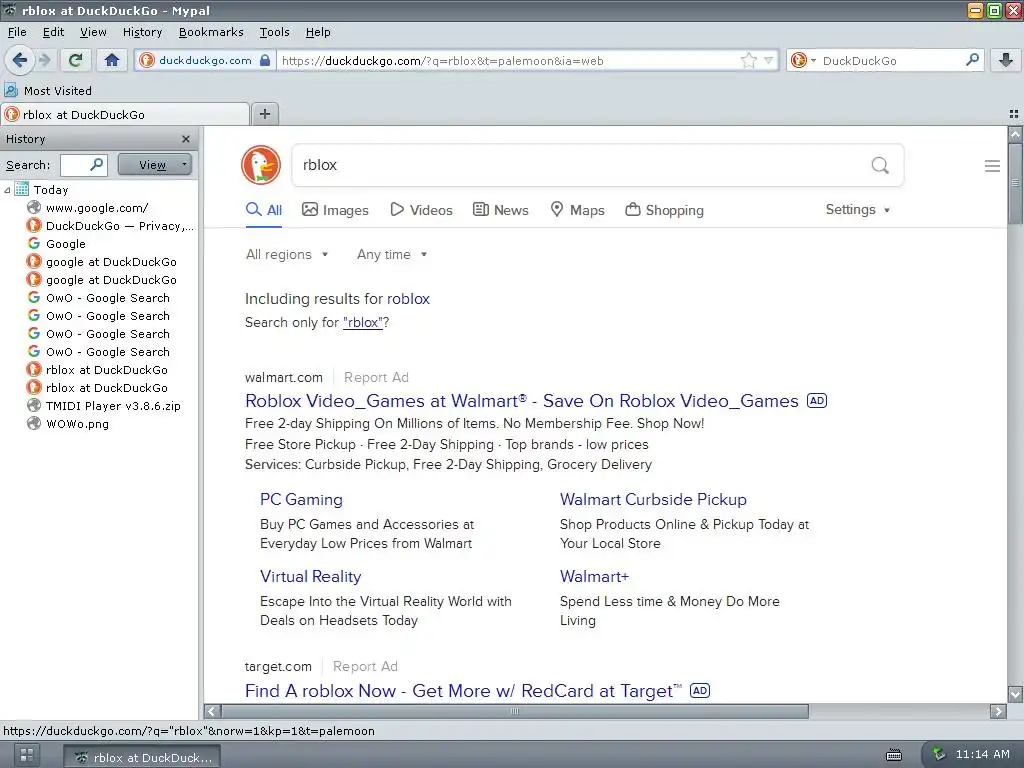Screen dimensions: 1024x768
Task: Open the browser home page
Action: [112, 61]
